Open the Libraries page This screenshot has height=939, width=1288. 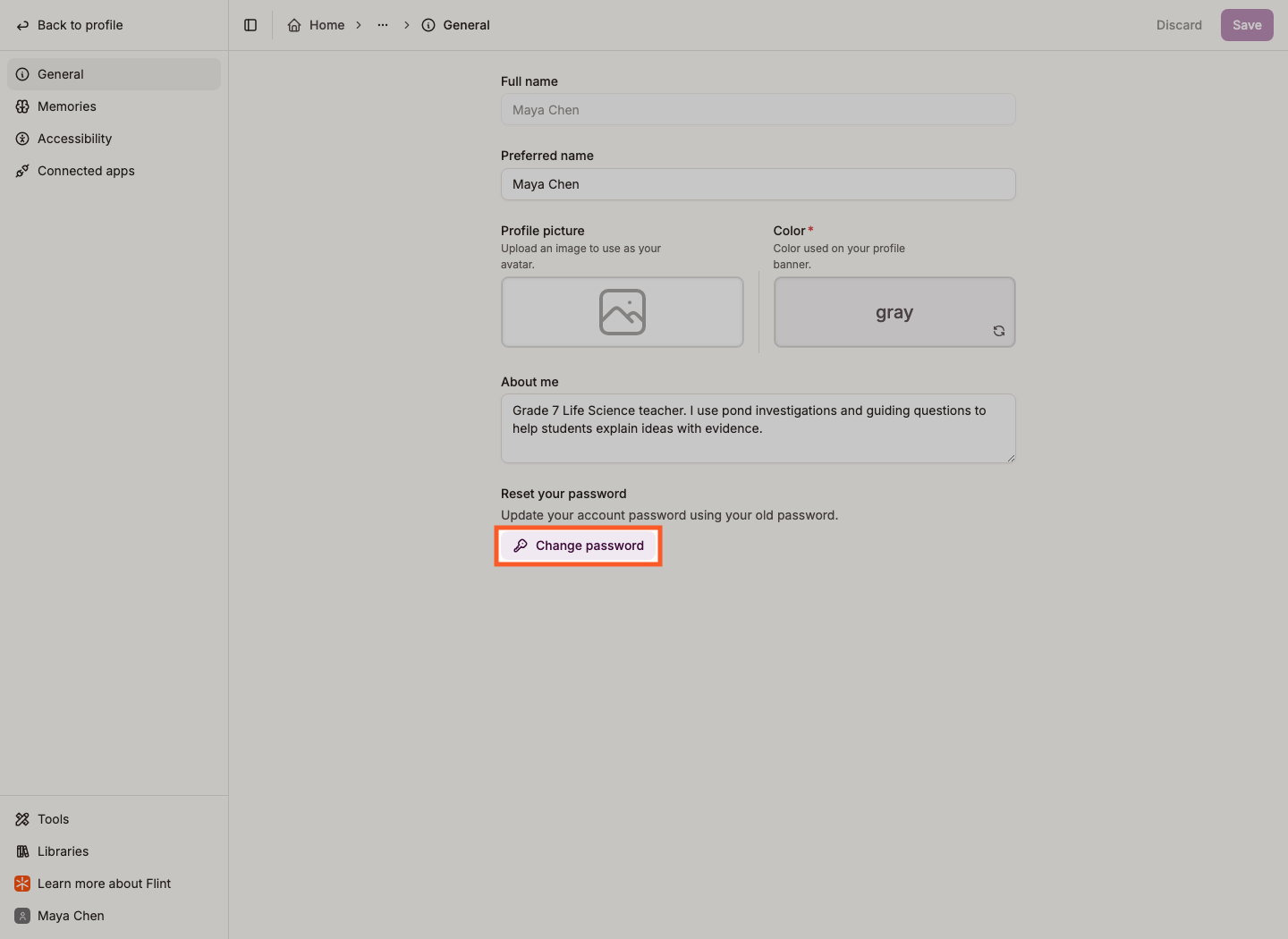114,851
